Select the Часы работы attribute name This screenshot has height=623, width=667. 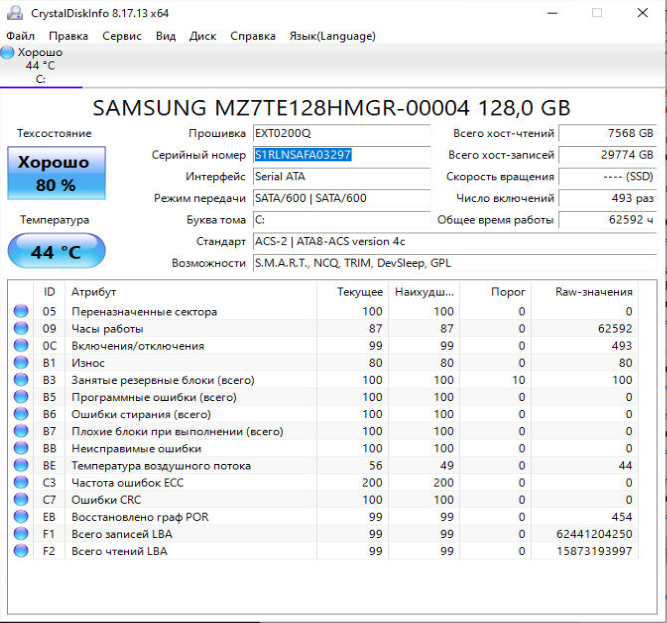[107, 329]
